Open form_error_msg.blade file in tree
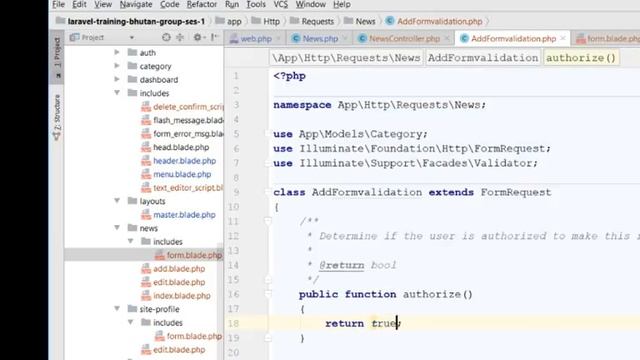 click(x=182, y=133)
